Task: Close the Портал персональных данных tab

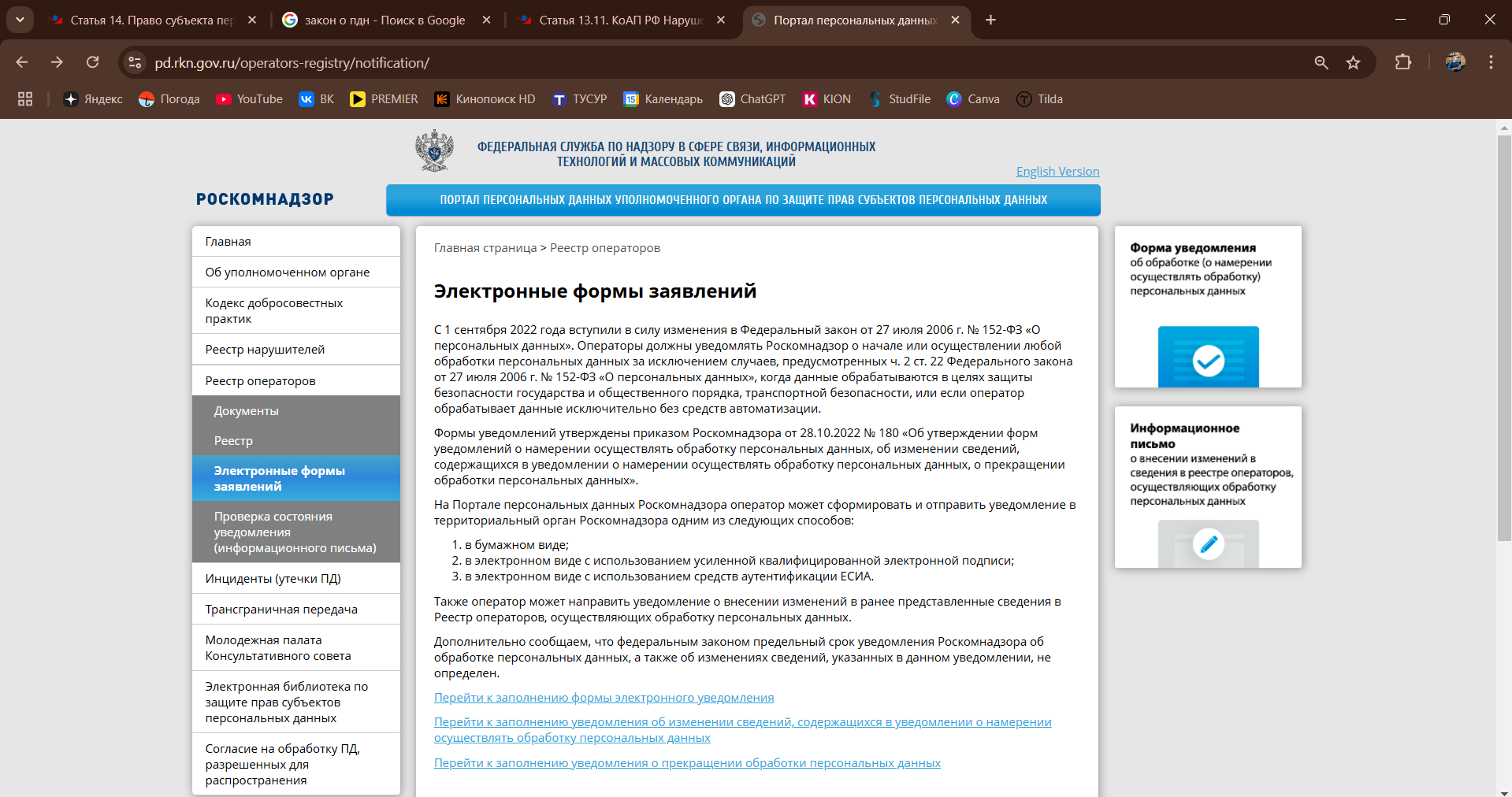Action: [x=955, y=20]
